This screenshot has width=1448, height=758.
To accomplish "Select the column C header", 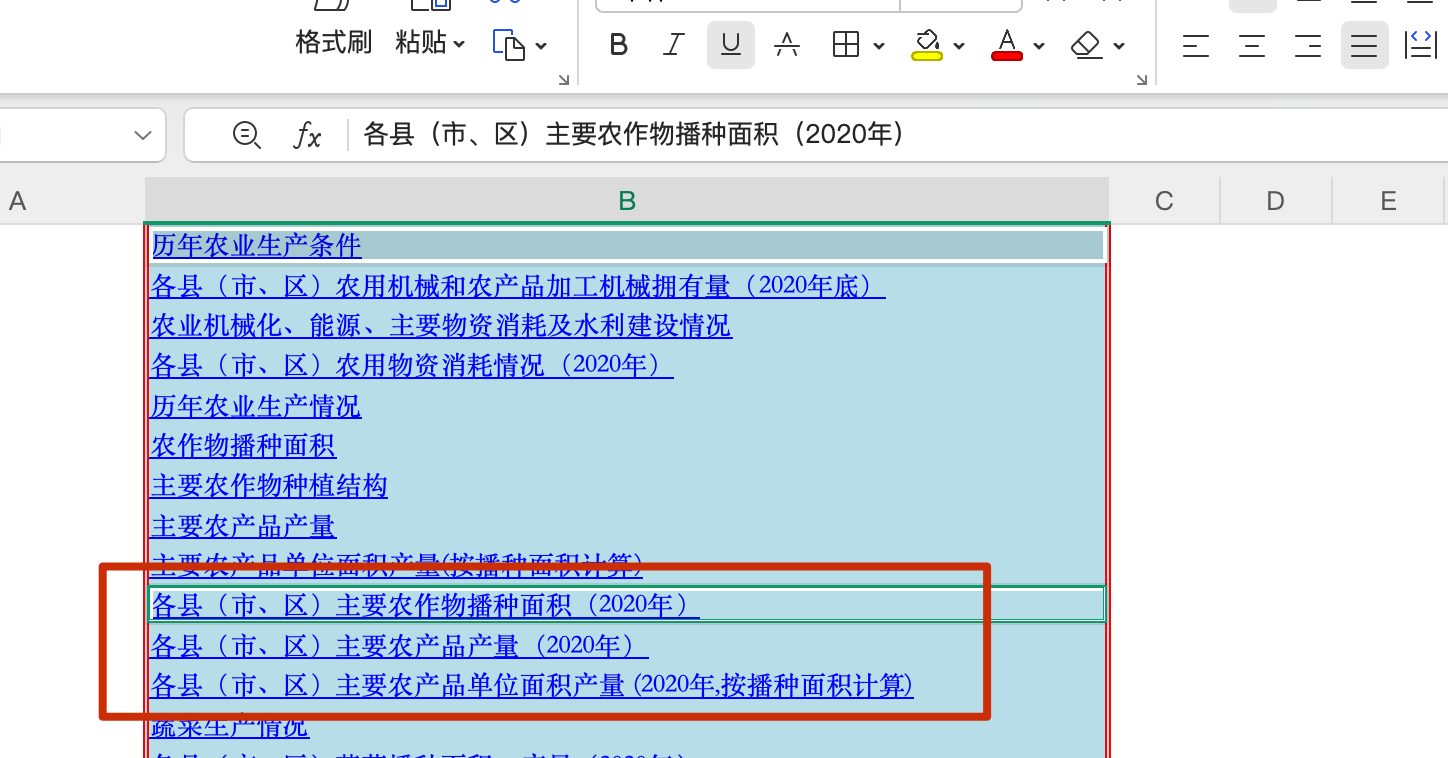I will click(x=1164, y=201).
